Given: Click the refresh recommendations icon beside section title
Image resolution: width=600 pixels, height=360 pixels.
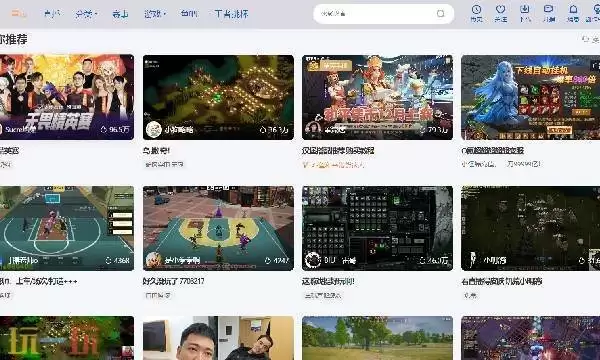Looking at the screenshot, I should (585, 39).
